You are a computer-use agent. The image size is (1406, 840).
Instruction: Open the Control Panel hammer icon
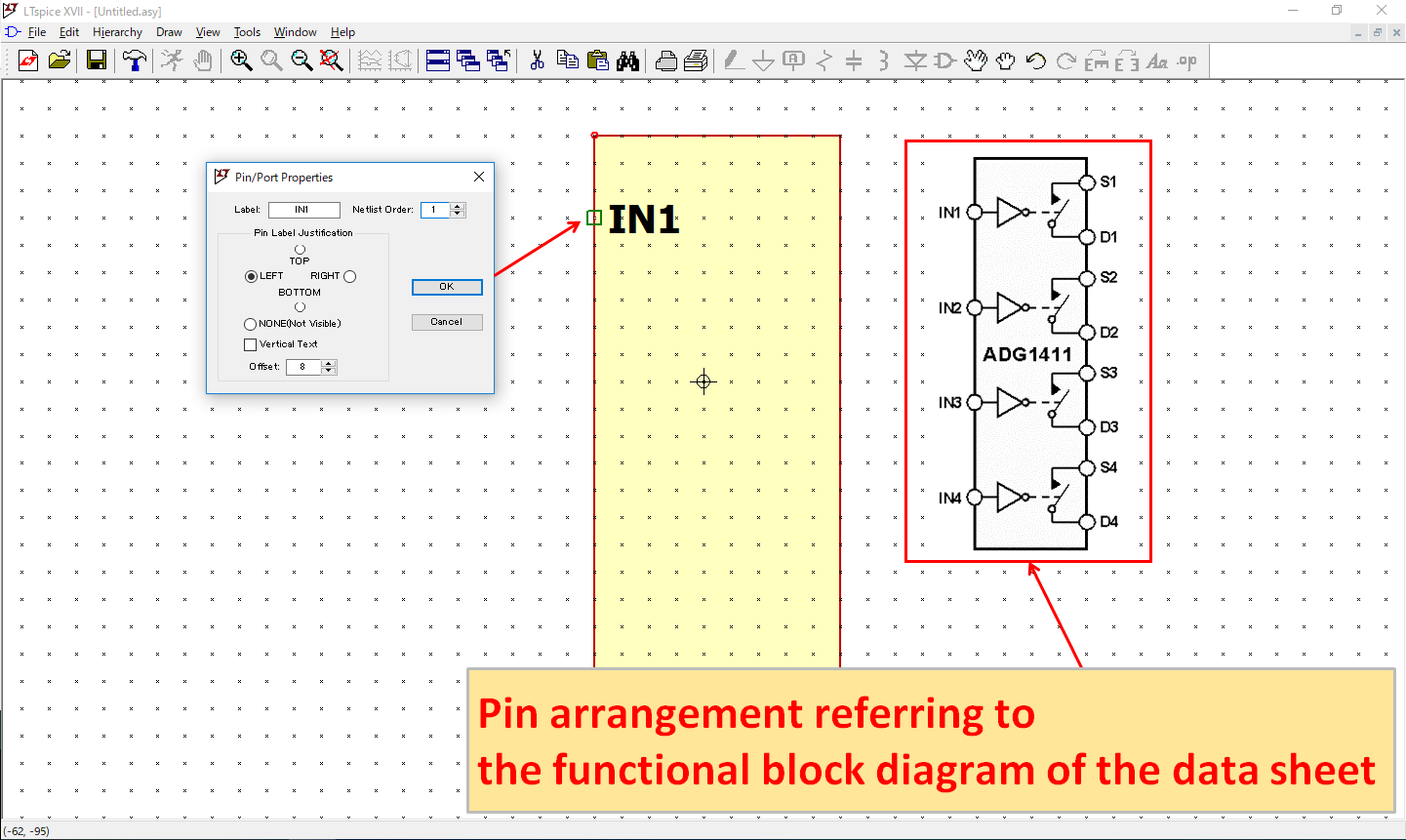point(134,60)
